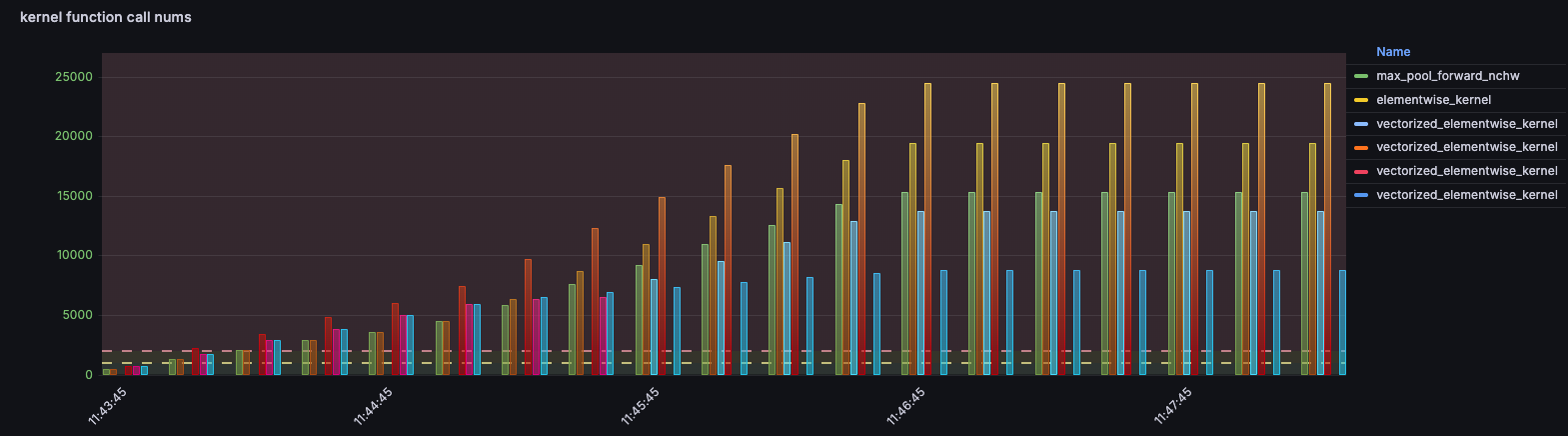The height and width of the screenshot is (436, 1568).
Task: Click the 25000 y-axis tick label
Action: coord(74,77)
